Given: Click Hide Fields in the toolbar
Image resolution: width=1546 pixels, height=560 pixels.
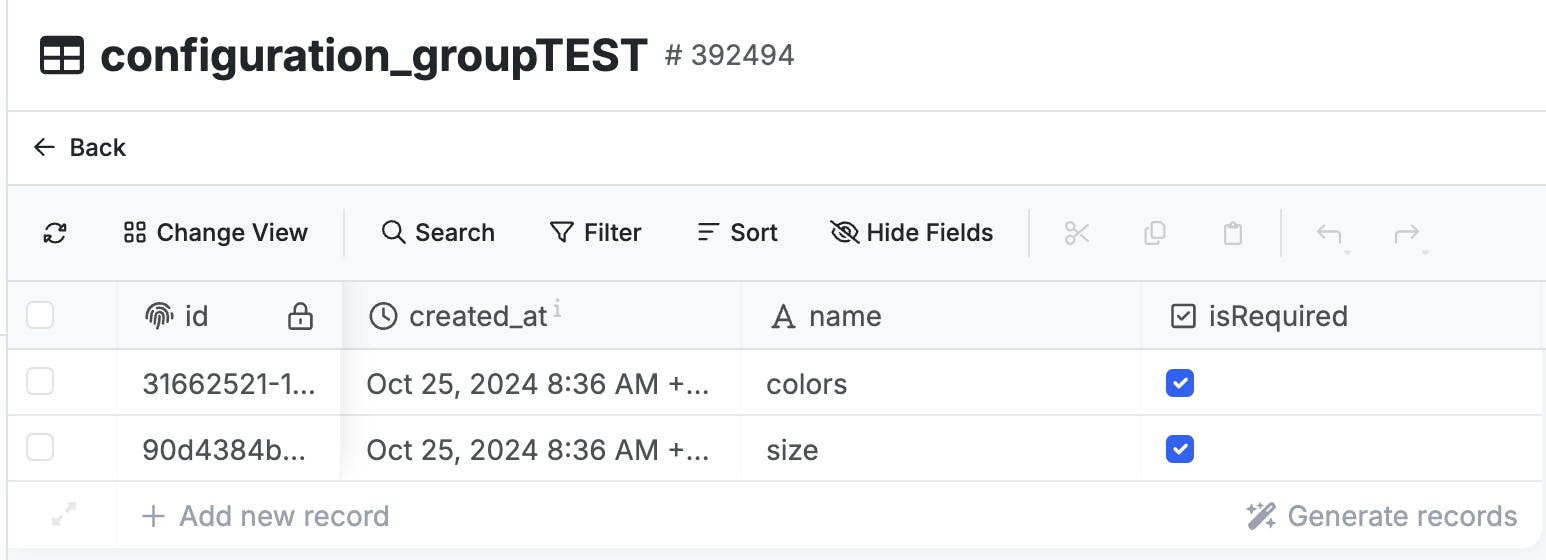Looking at the screenshot, I should [x=912, y=233].
